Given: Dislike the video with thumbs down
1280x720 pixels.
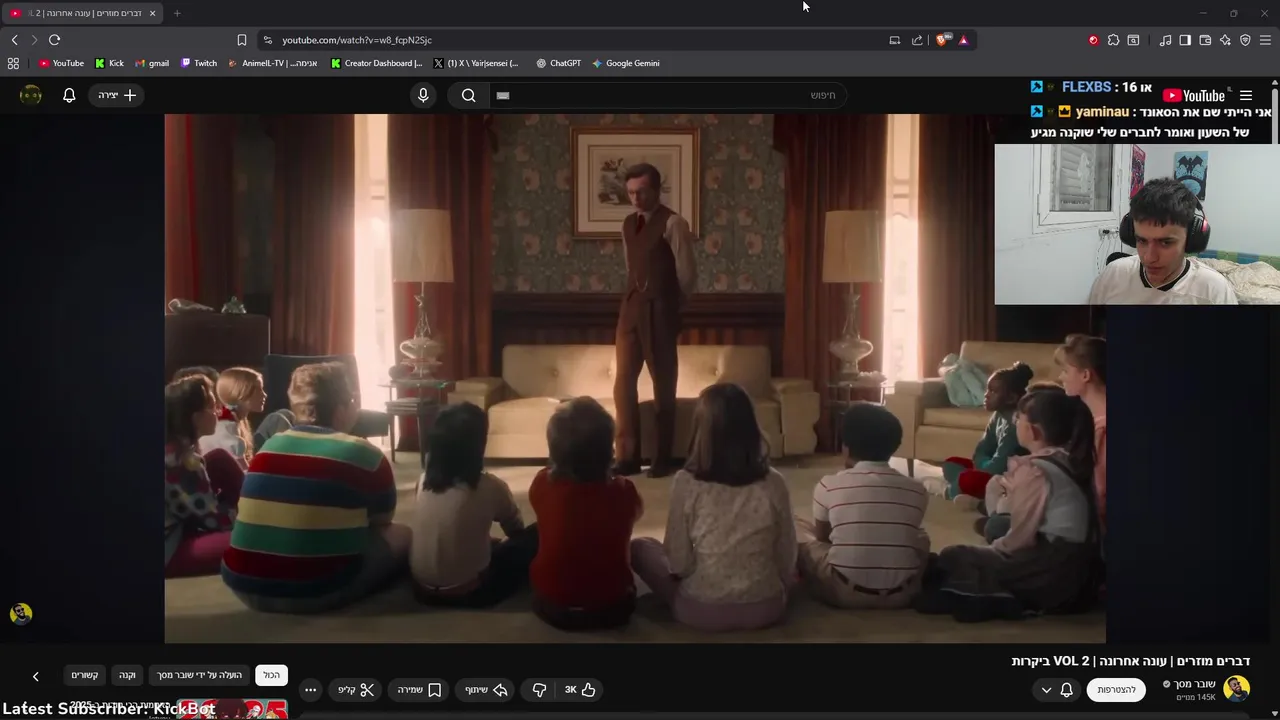Looking at the screenshot, I should coord(539,690).
